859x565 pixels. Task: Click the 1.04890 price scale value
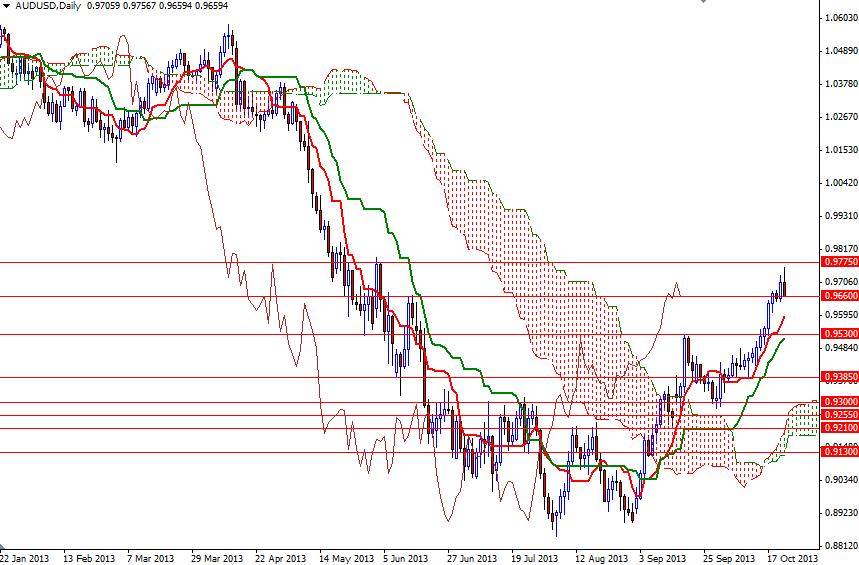[841, 51]
